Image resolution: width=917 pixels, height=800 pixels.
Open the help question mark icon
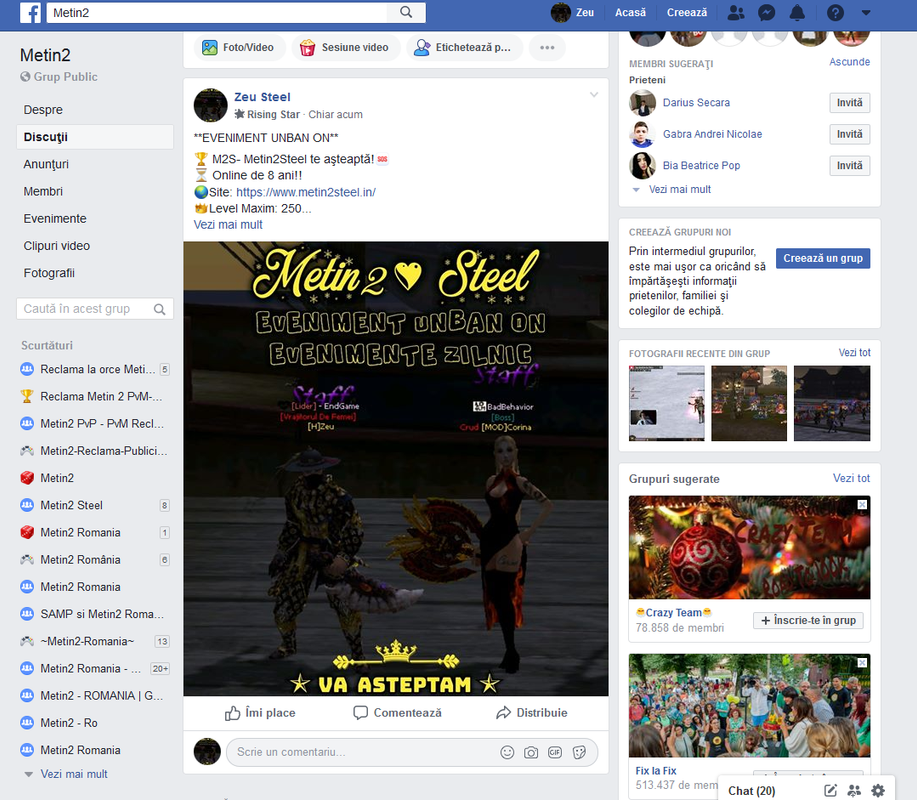(x=835, y=12)
